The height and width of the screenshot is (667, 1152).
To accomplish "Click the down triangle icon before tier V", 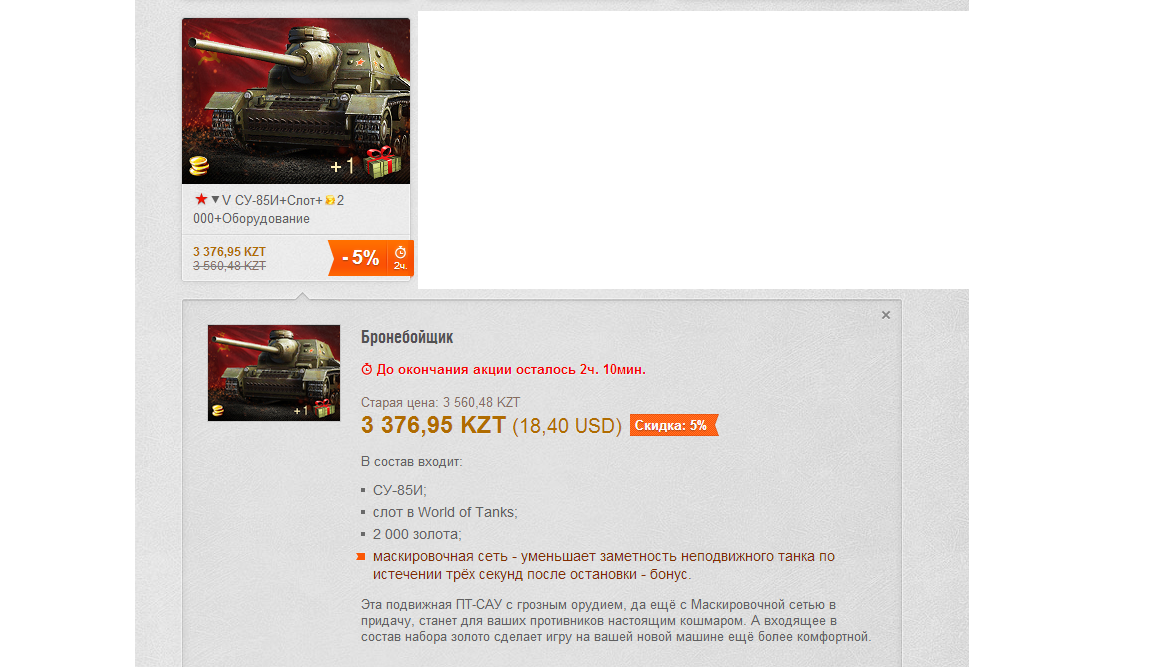I will click(x=215, y=200).
